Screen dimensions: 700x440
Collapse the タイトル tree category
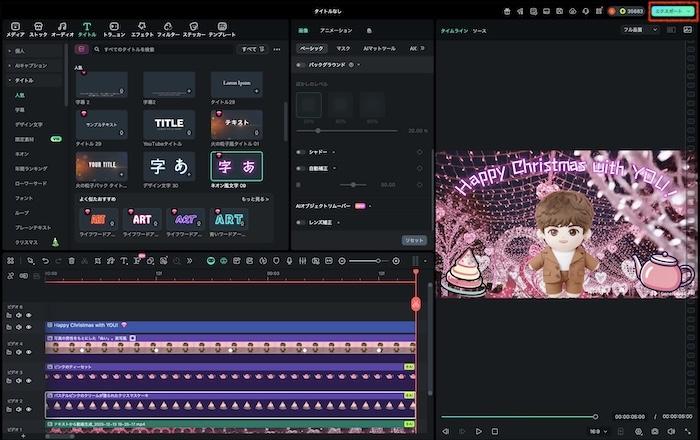[10, 80]
